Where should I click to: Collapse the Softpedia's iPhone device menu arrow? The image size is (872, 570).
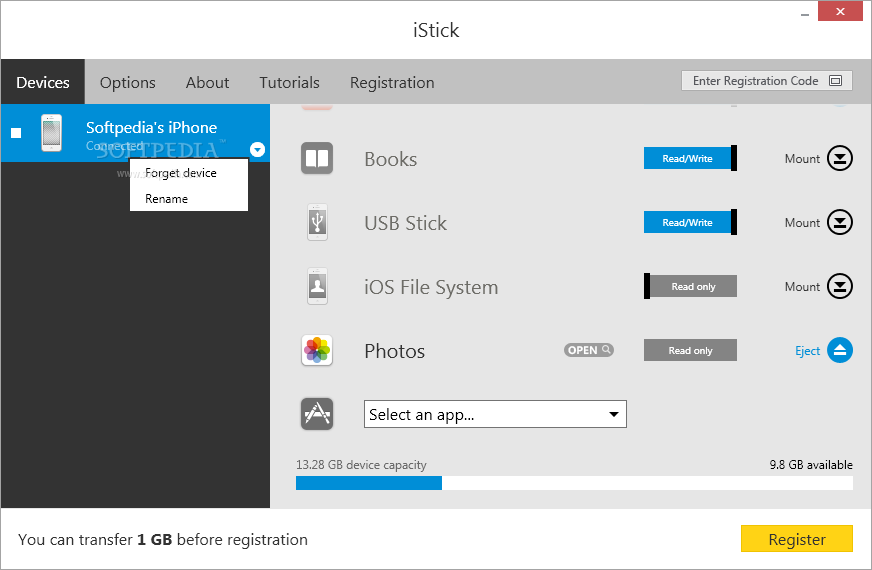tap(257, 150)
